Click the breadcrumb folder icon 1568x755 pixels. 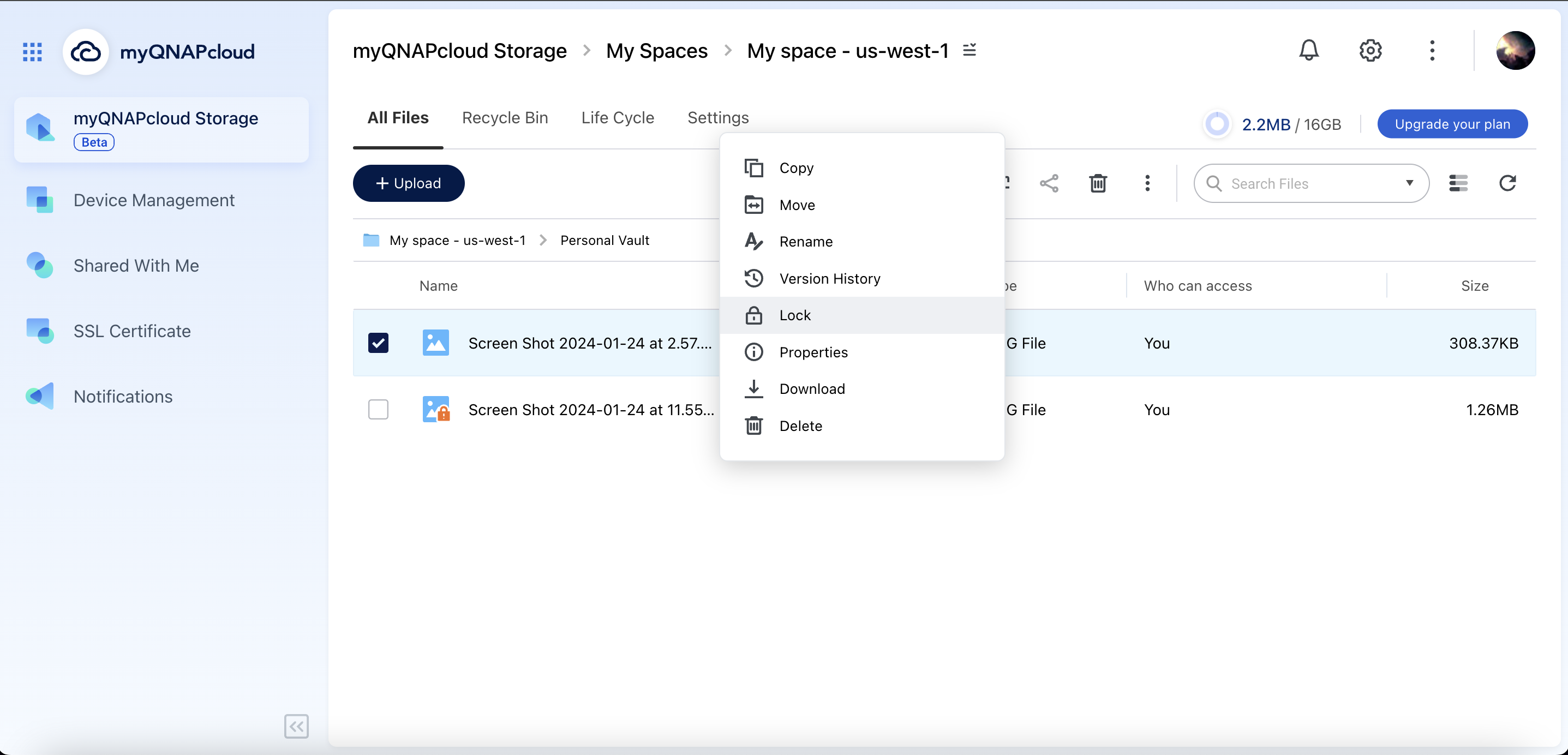372,240
